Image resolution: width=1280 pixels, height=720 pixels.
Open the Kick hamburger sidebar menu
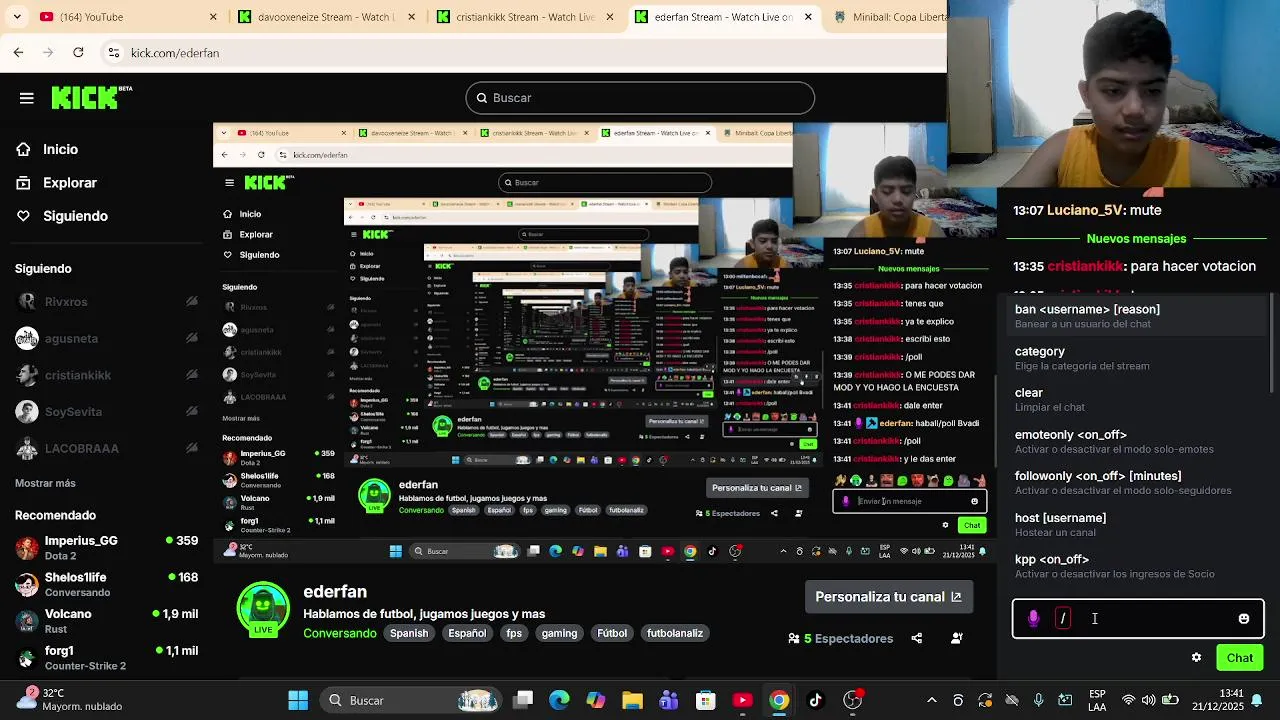click(x=27, y=98)
